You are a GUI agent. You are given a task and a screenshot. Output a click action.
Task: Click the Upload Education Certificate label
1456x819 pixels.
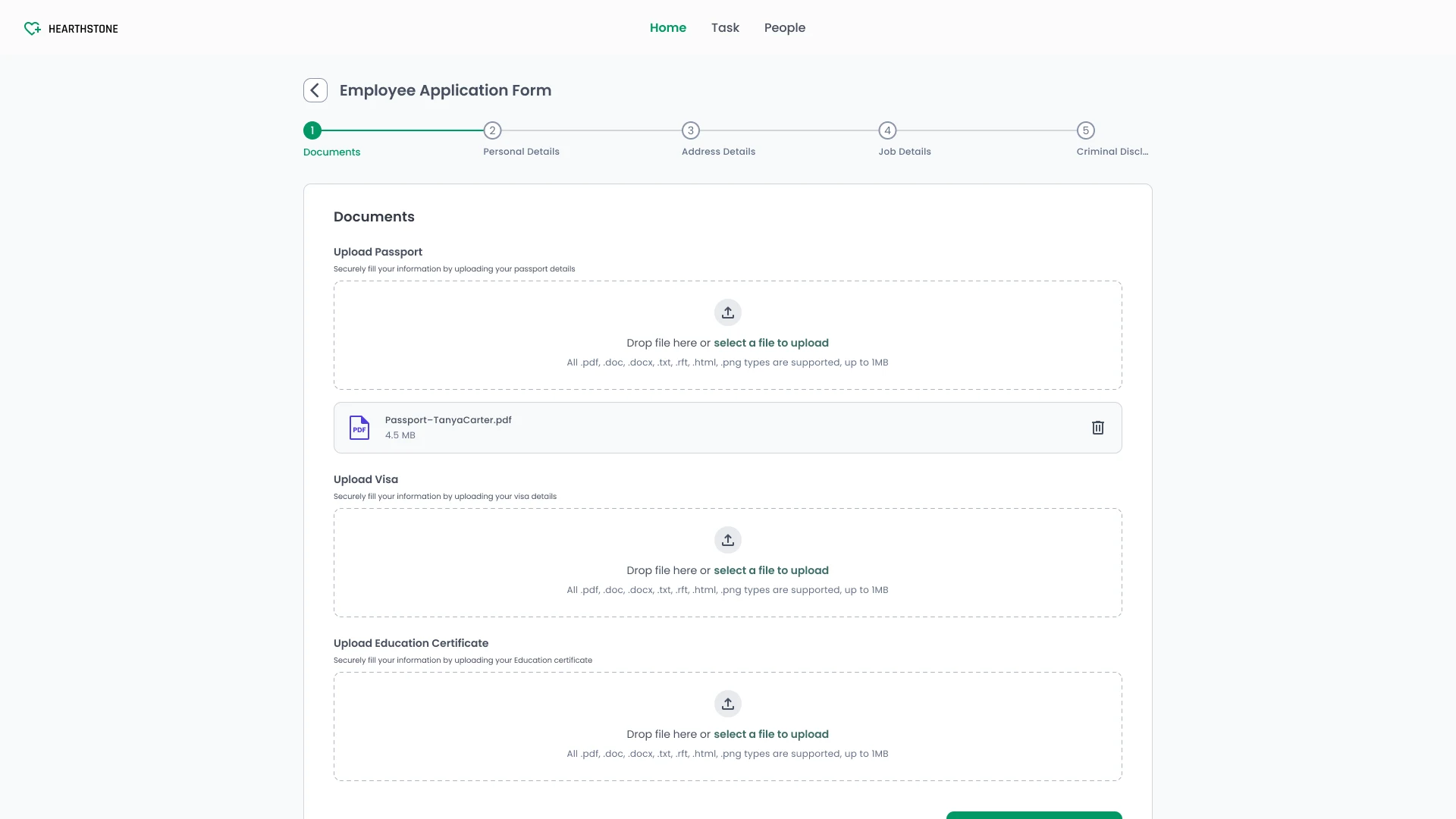pyautogui.click(x=411, y=643)
